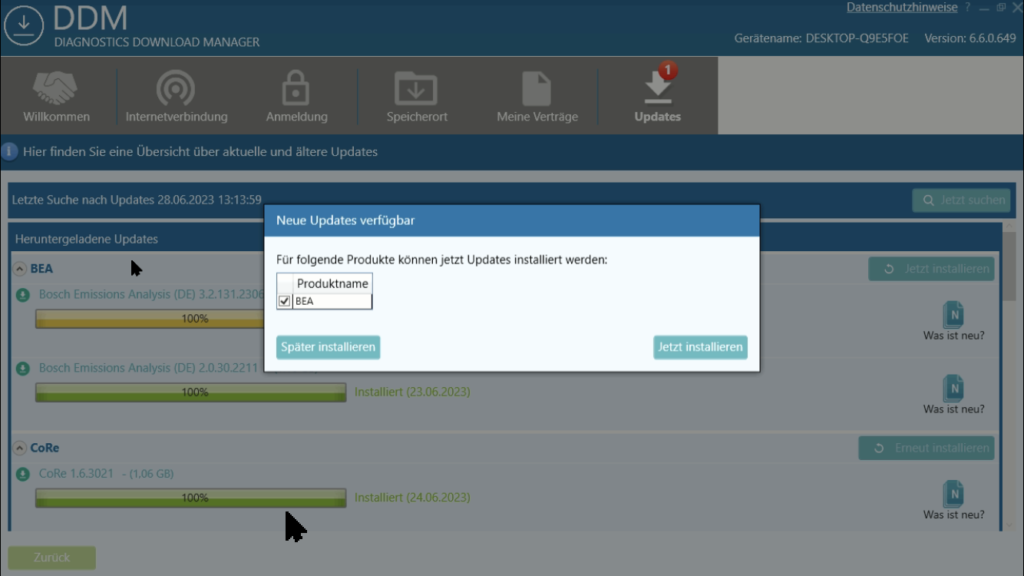Screen dimensions: 1024x576
Task: Click the green progress bar for CoRe 1.6.3021
Action: click(191, 498)
